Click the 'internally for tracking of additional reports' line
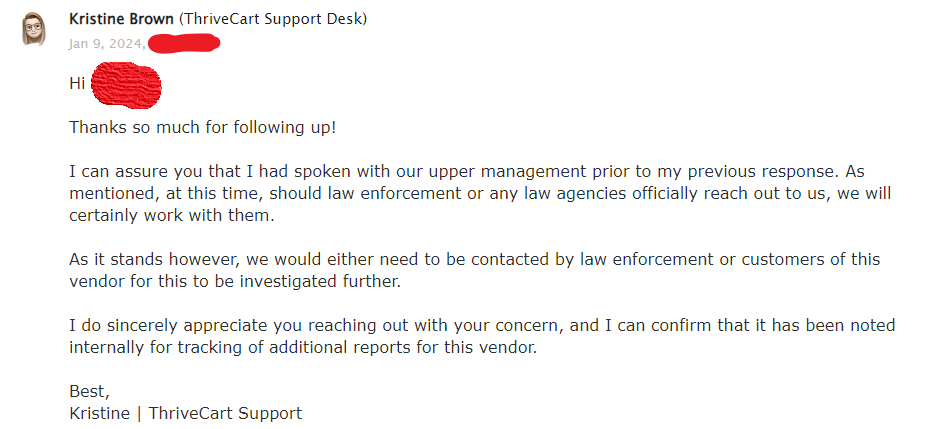This screenshot has width=930, height=429. point(303,348)
